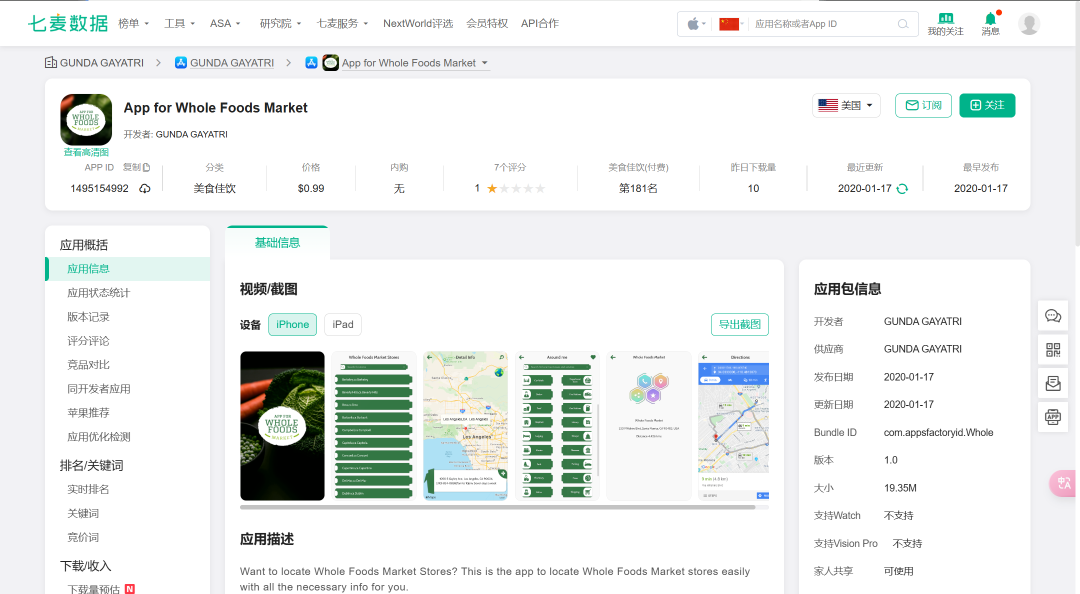Click the Whole Foods app icon in header card

click(x=86, y=119)
